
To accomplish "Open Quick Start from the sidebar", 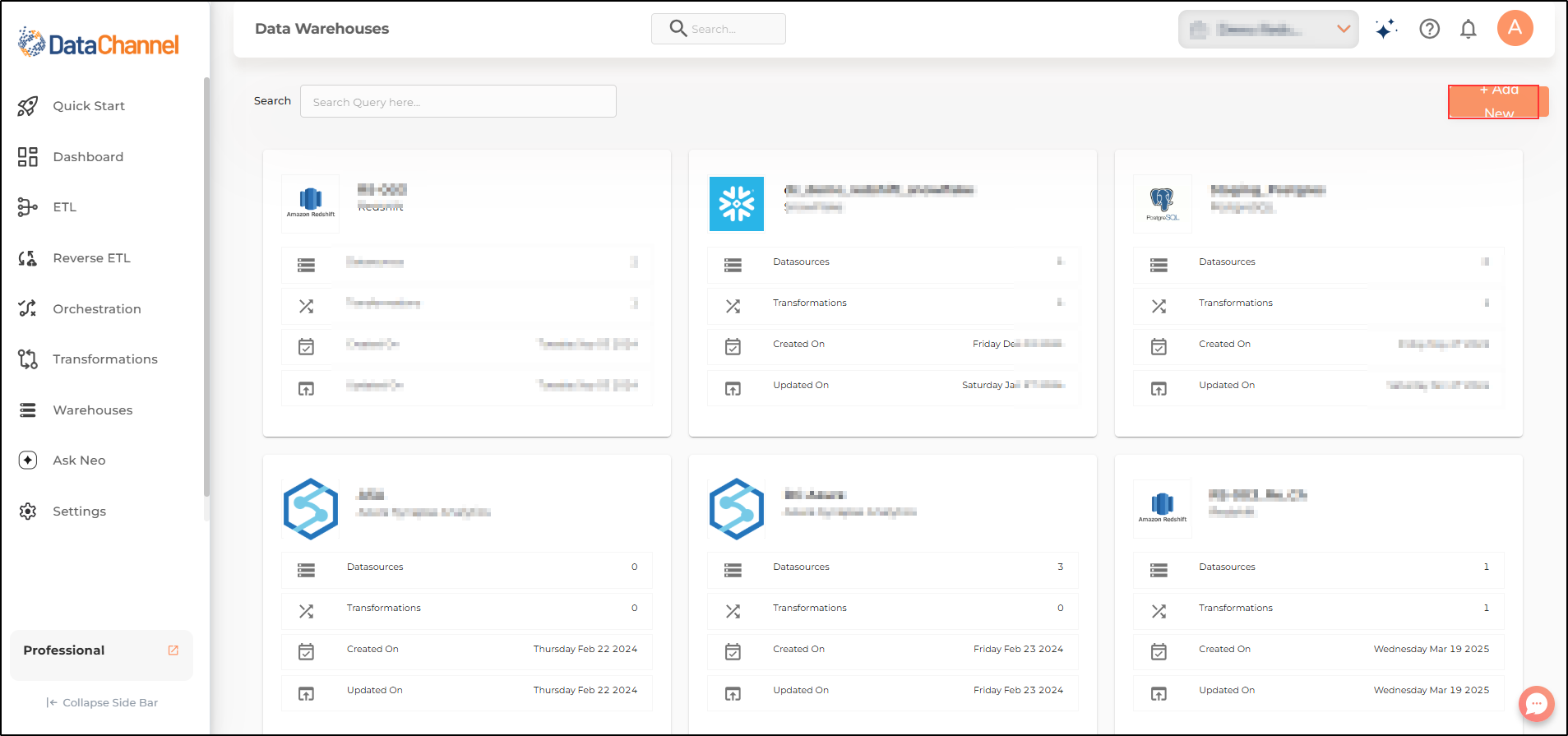I will tap(89, 106).
